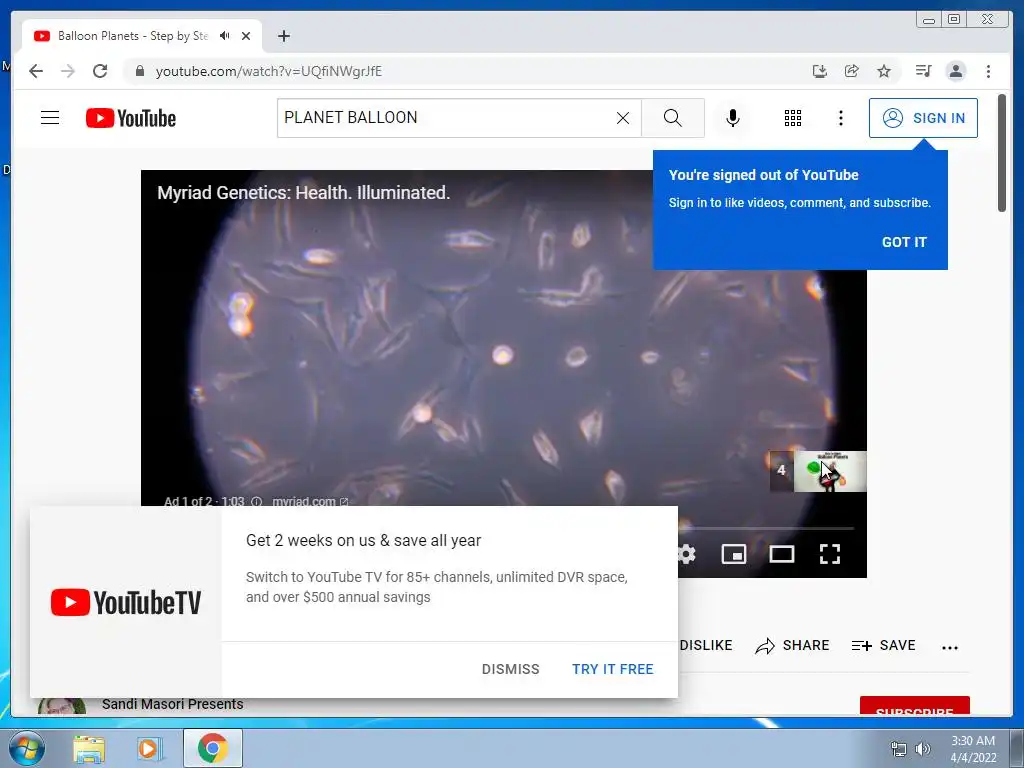
Task: Switch to theater mode
Action: pyautogui.click(x=782, y=554)
